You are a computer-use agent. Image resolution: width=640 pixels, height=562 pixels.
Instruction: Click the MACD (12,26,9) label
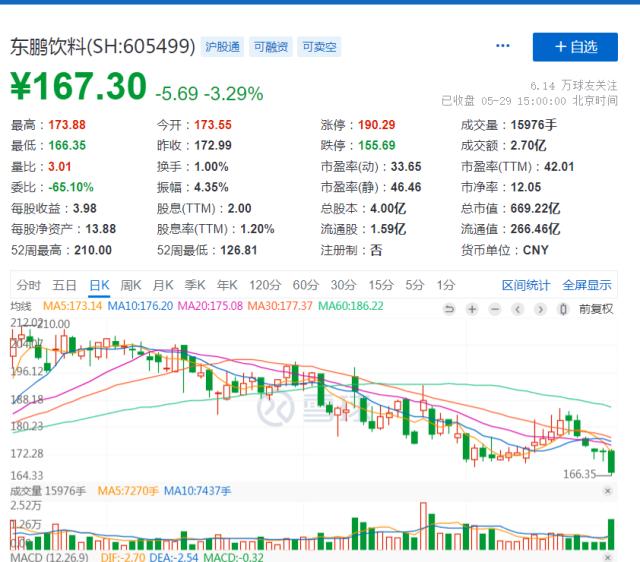(x=49, y=557)
